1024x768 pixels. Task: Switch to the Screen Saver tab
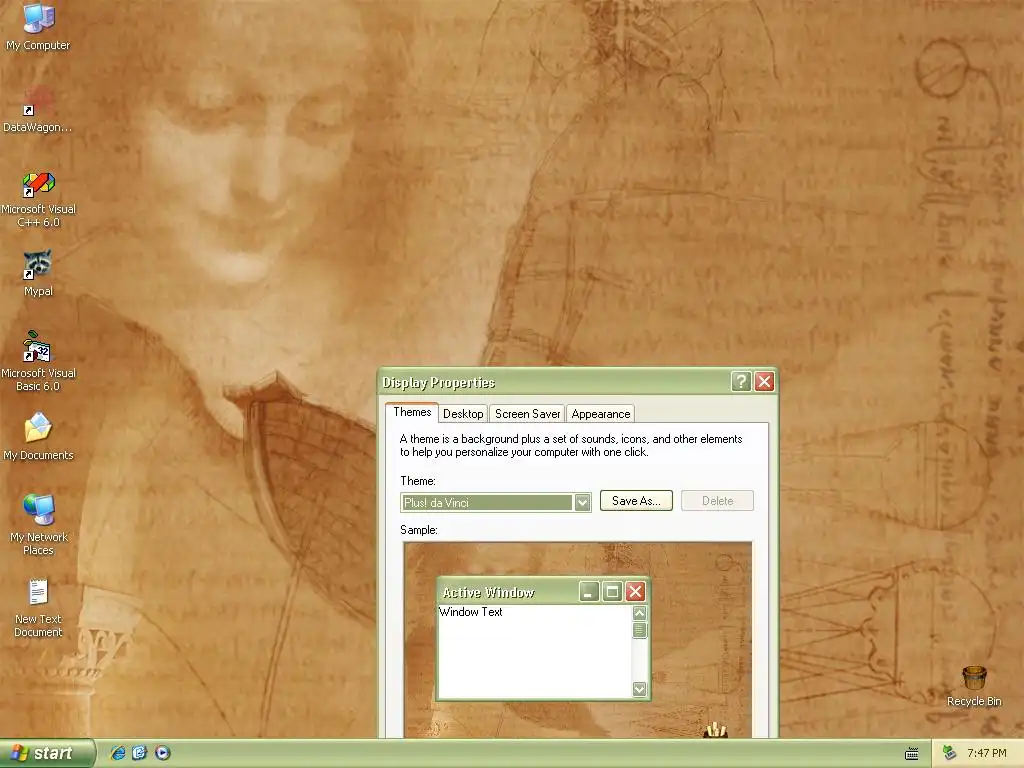(x=527, y=413)
